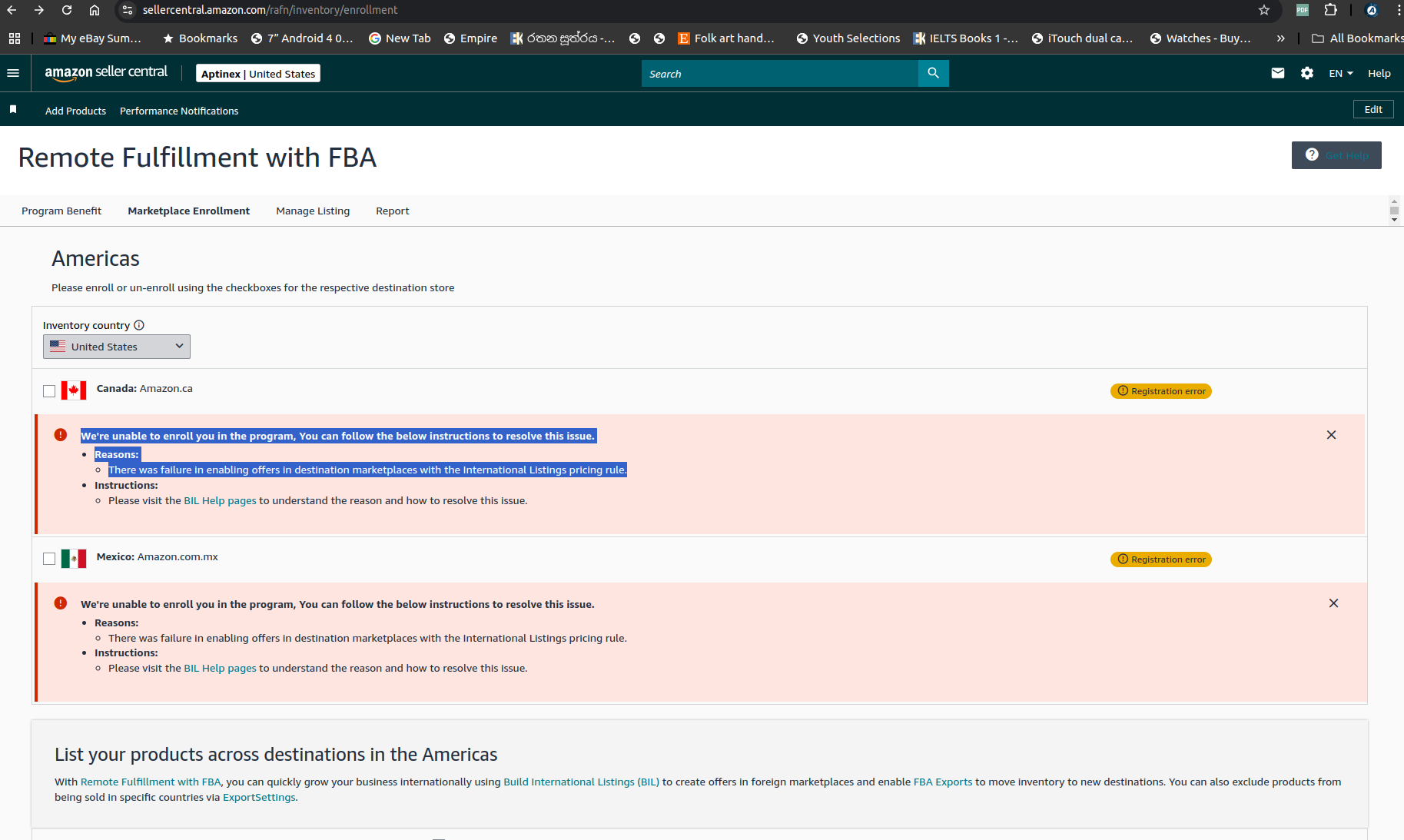Viewport: 1404px width, 840px height.
Task: Open the EN language dropdown
Action: [x=1341, y=73]
